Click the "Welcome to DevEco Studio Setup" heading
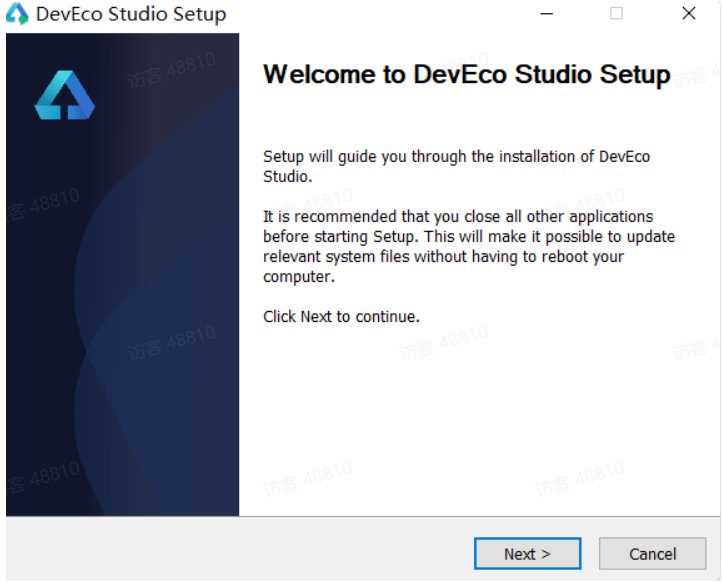 point(466,75)
